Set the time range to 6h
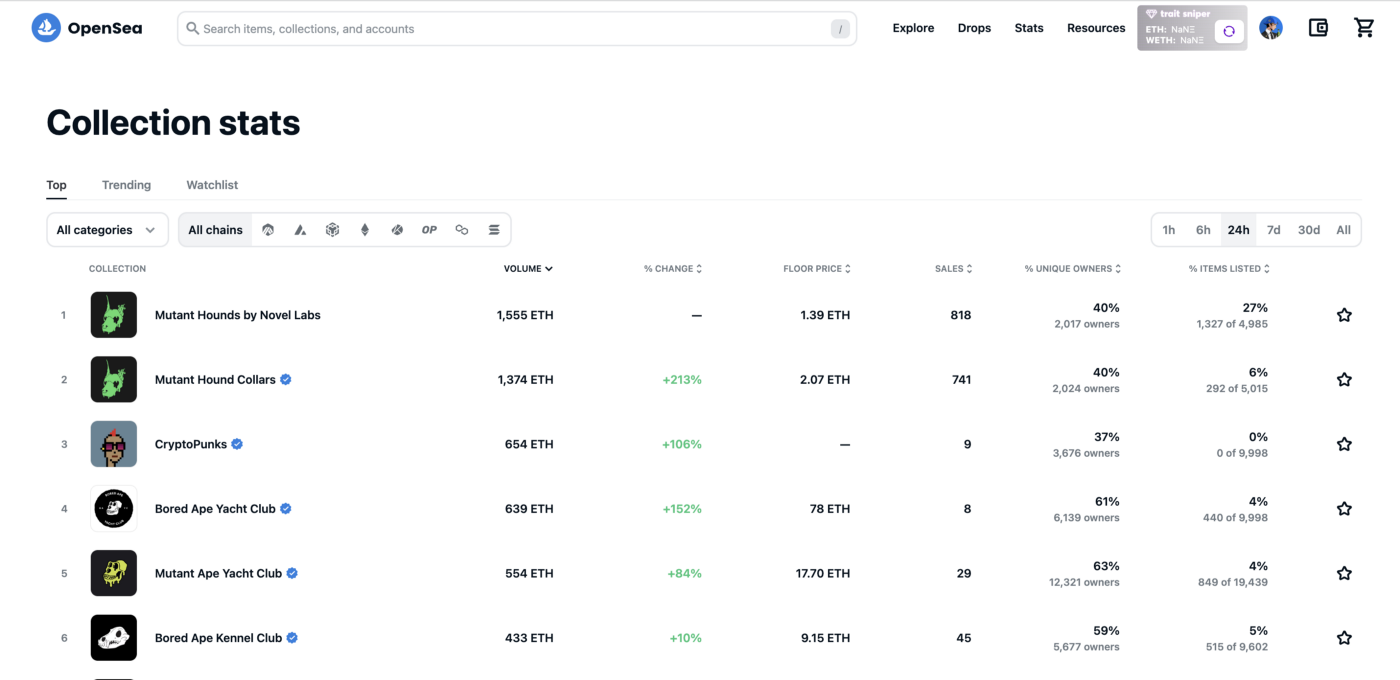Screen dimensions: 1400x680 (x=1203, y=230)
